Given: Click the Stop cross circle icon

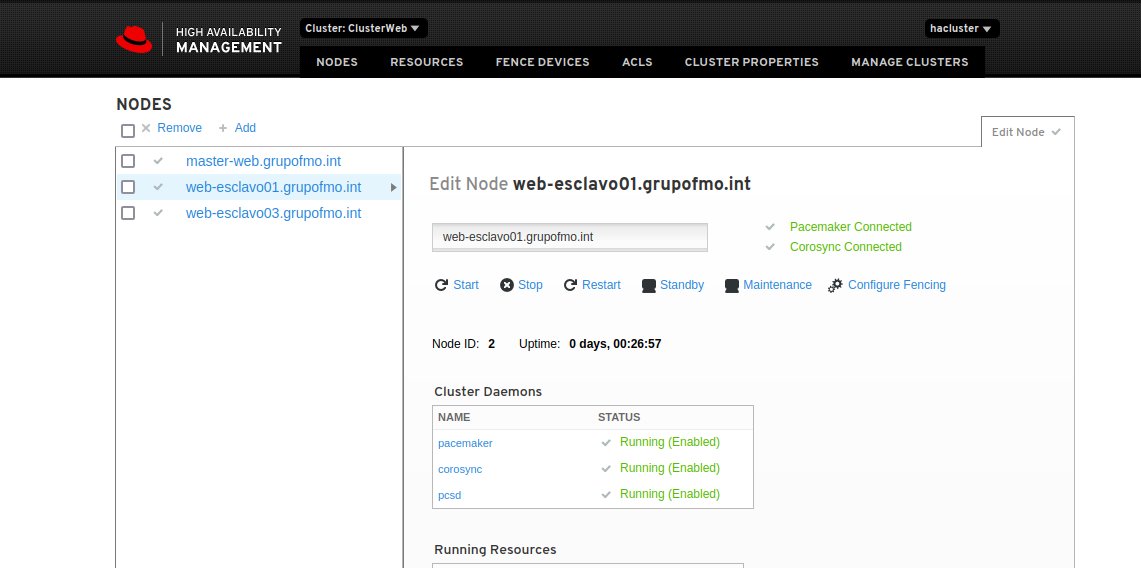Looking at the screenshot, I should pyautogui.click(x=507, y=285).
